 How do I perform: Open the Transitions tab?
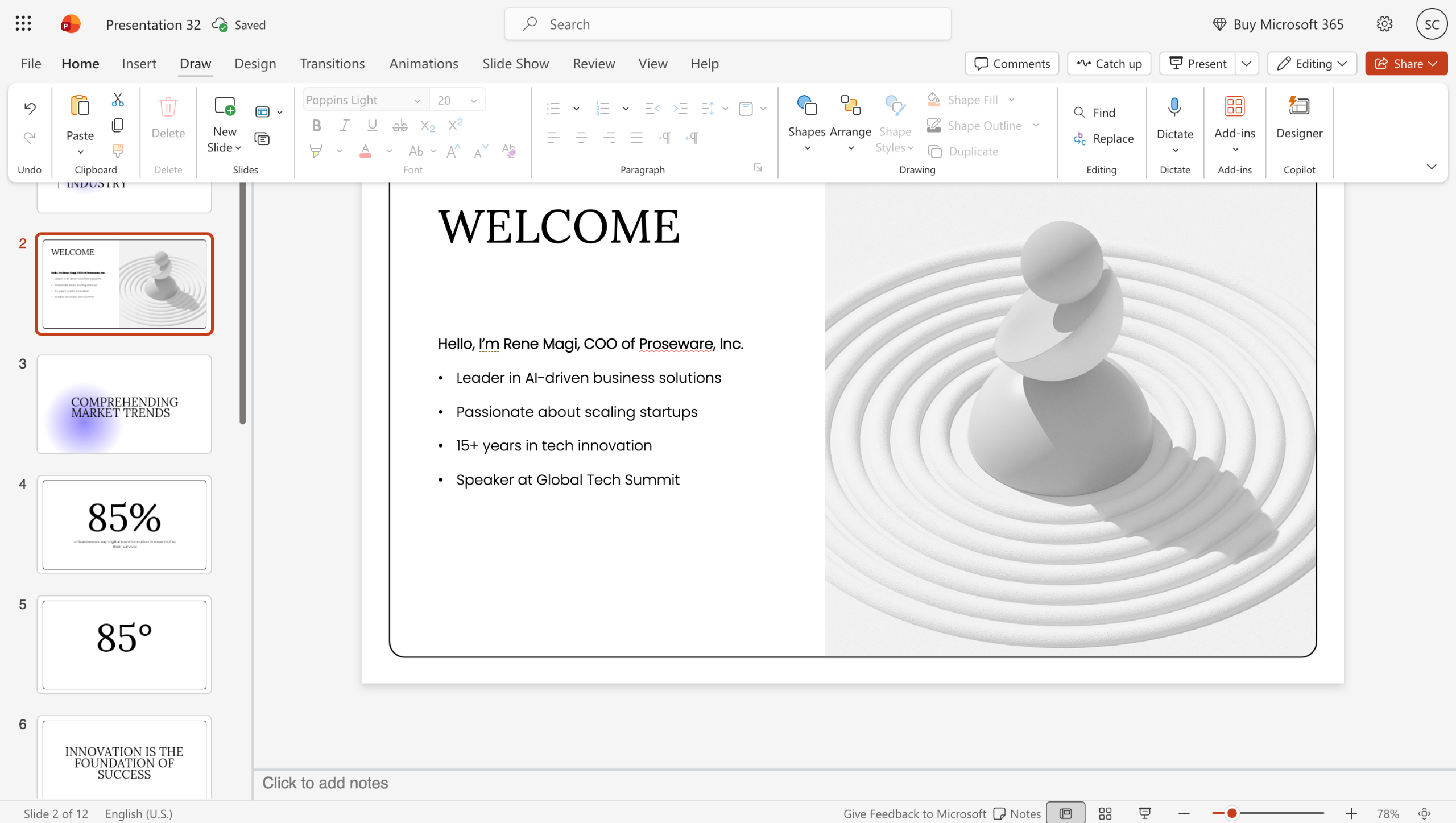point(332,63)
